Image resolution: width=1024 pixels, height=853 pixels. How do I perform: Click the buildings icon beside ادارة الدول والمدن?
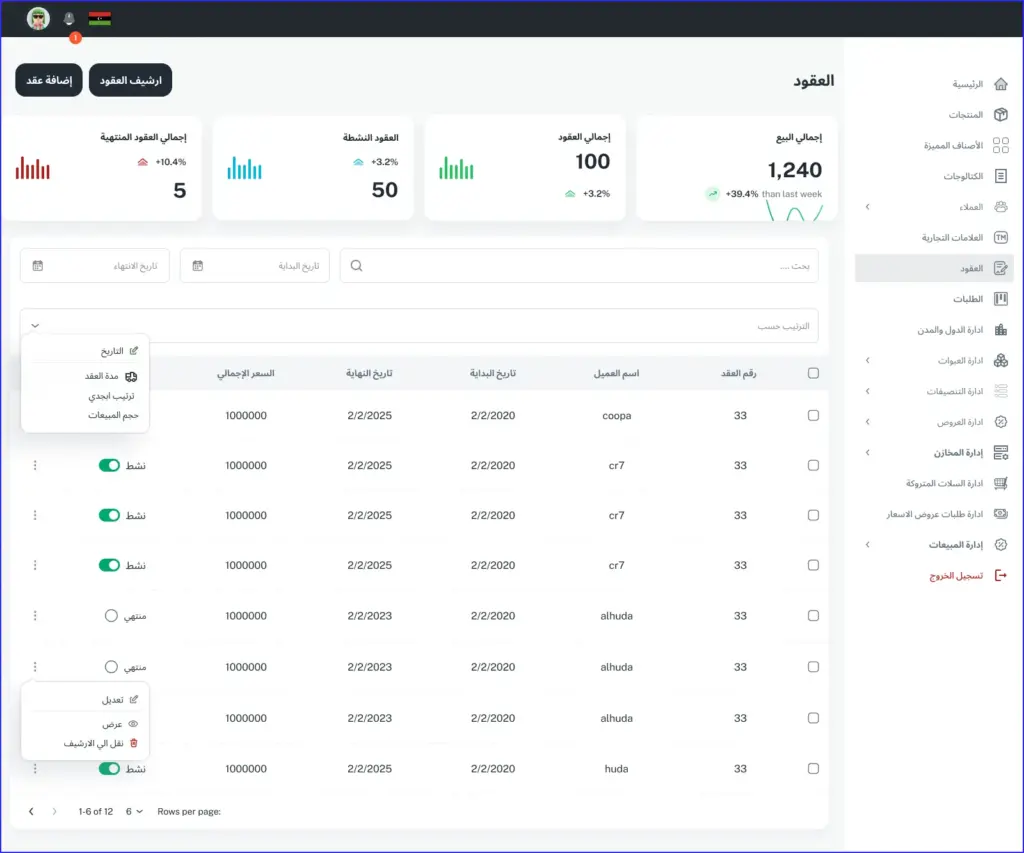[x=1000, y=330]
